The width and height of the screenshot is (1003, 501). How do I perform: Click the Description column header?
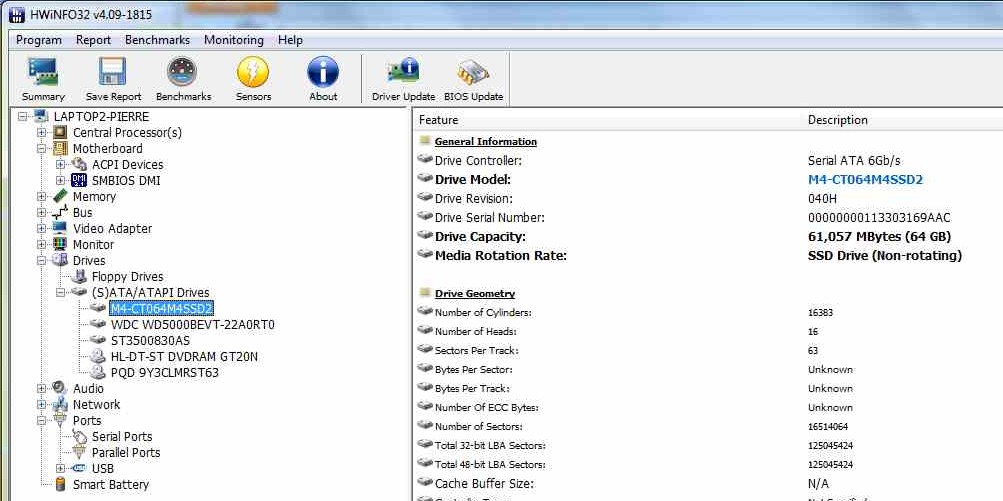click(903, 120)
